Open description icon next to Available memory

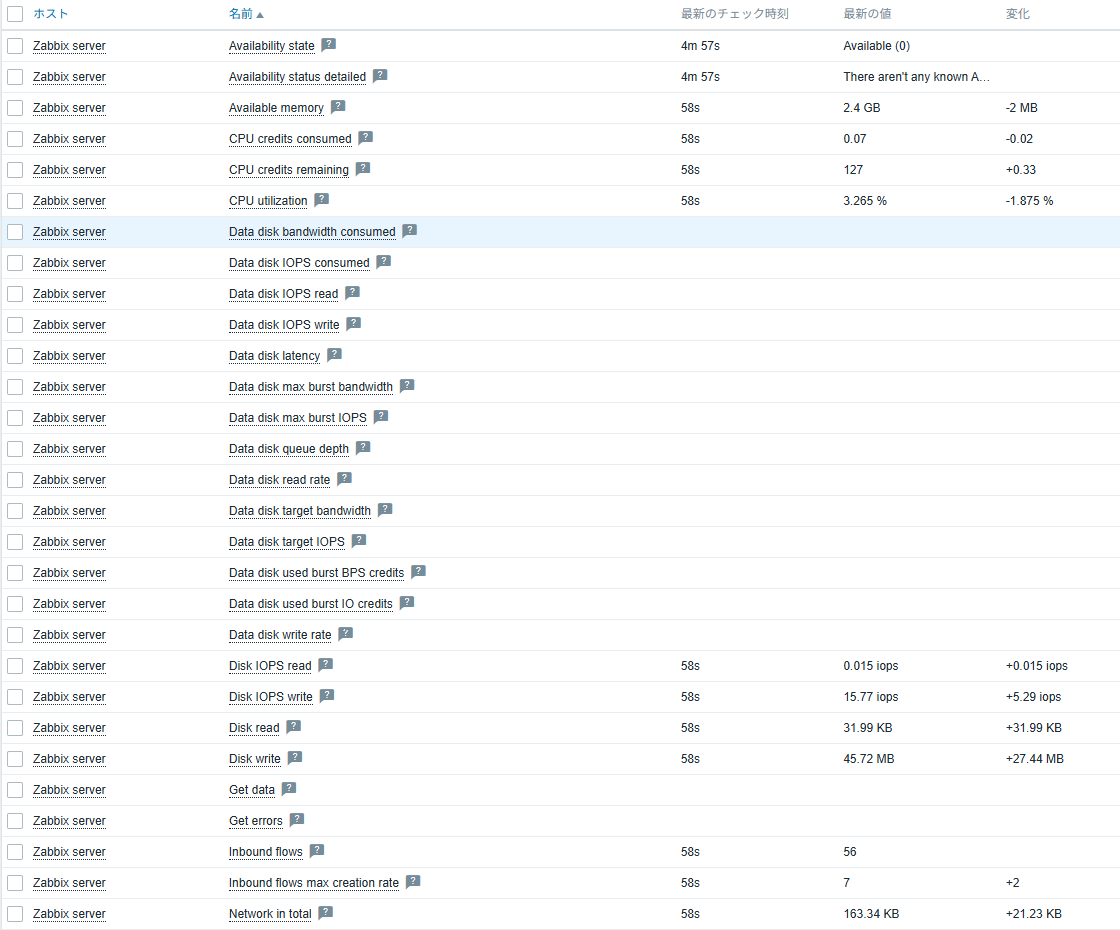pos(338,107)
